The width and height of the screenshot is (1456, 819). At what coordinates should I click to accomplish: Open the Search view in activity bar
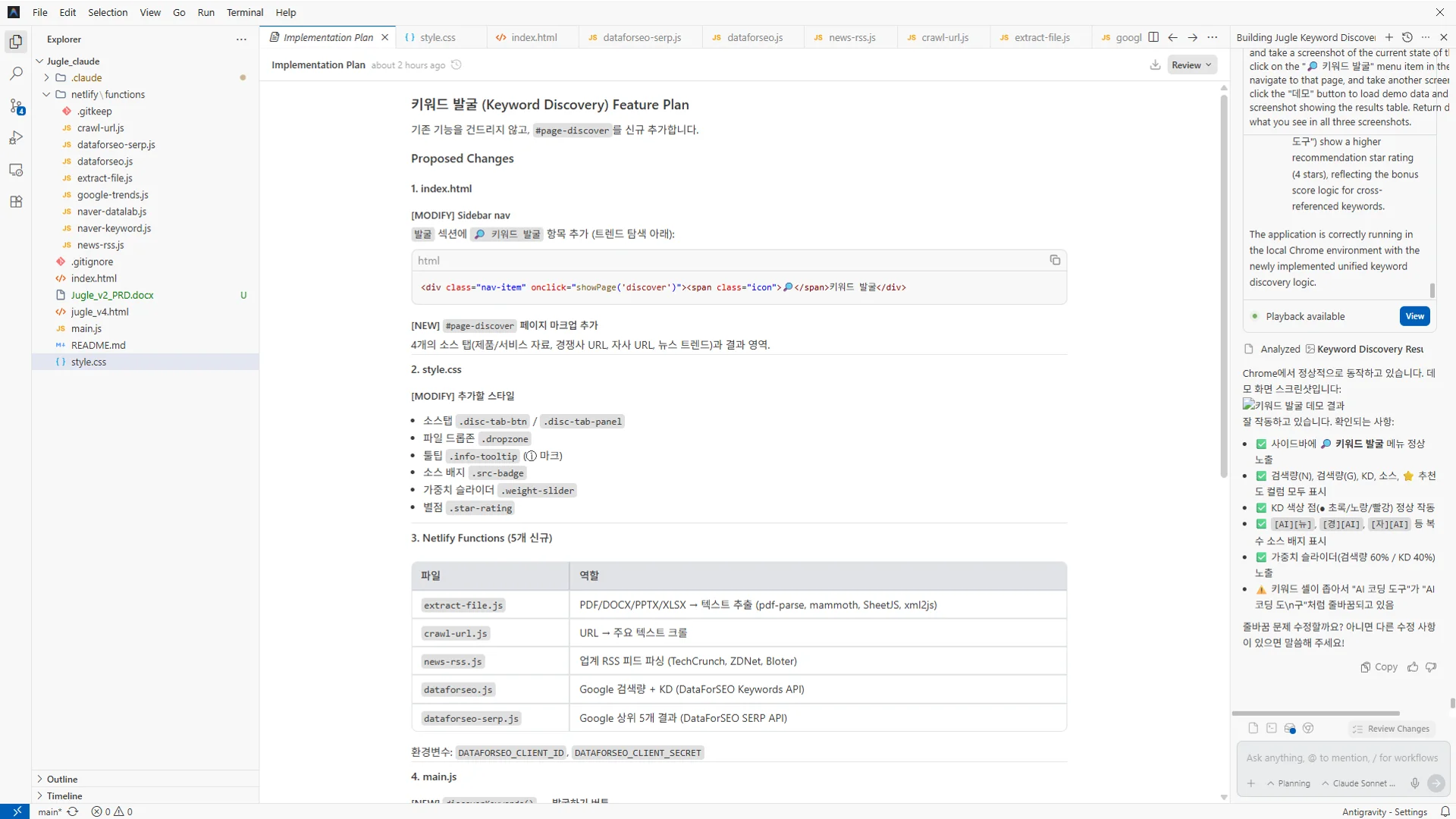click(x=16, y=74)
